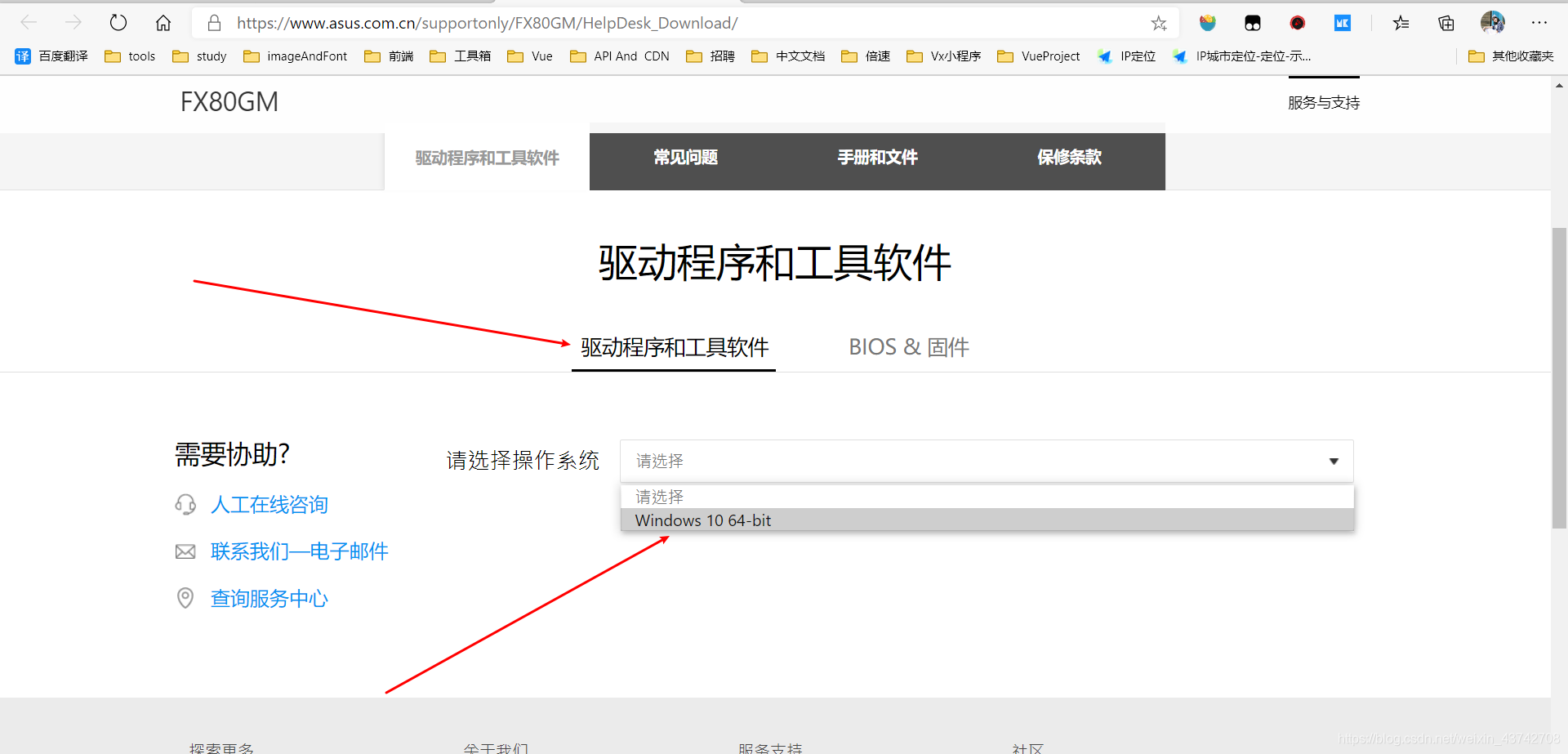
Task: Open the 倍速 bookmark folder
Action: (866, 56)
